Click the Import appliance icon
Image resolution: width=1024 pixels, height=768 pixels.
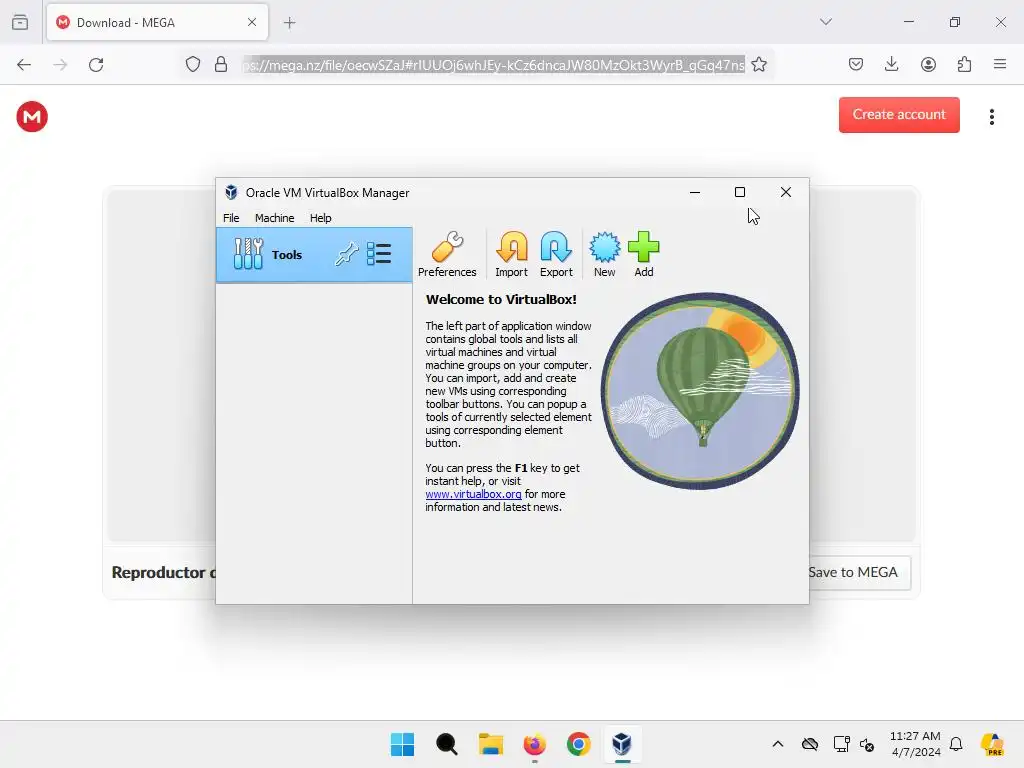[511, 255]
